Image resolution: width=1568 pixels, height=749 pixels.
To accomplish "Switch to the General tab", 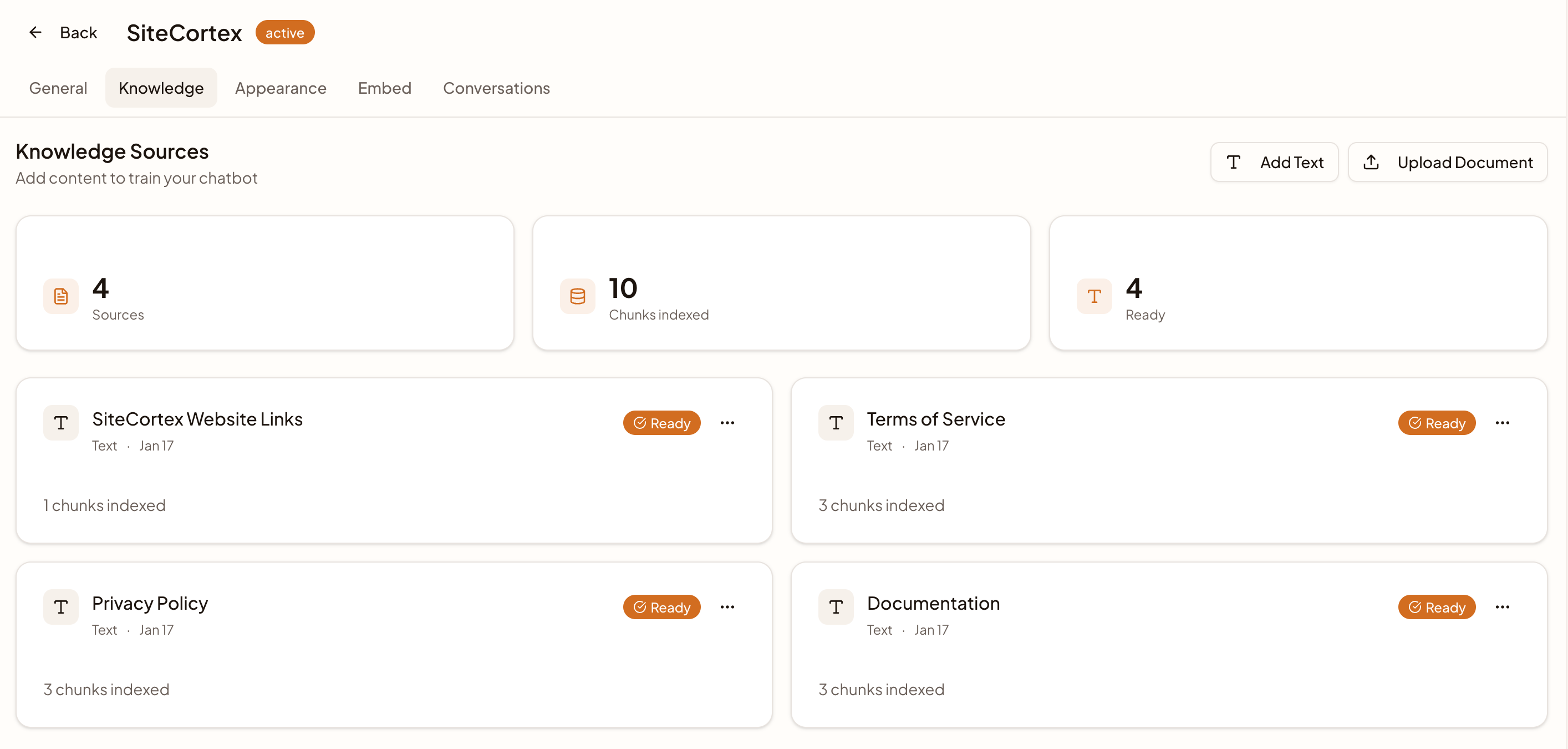I will coord(58,88).
